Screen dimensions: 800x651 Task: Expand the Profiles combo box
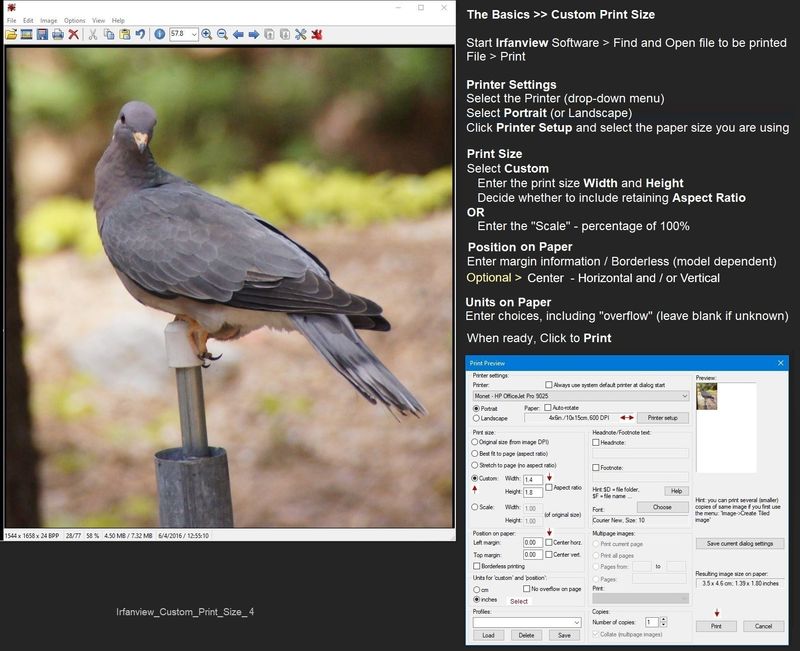pyautogui.click(x=574, y=622)
